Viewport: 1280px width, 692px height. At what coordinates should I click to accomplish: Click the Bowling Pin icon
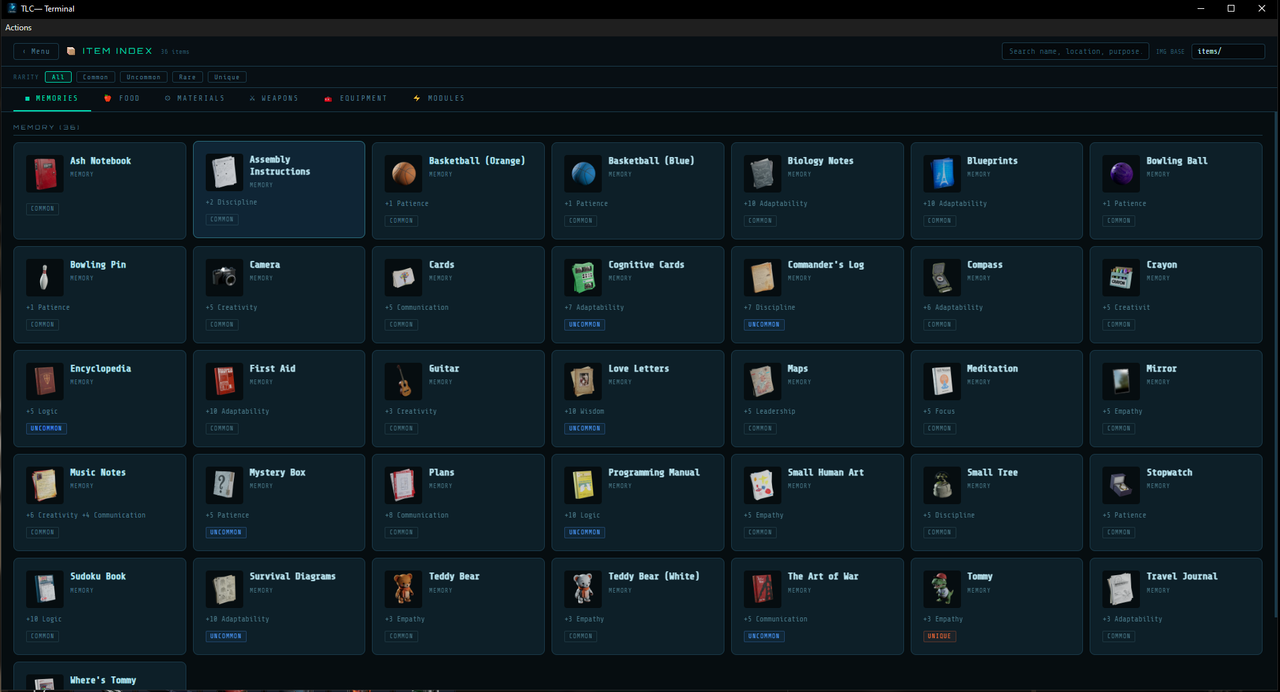[x=44, y=278]
